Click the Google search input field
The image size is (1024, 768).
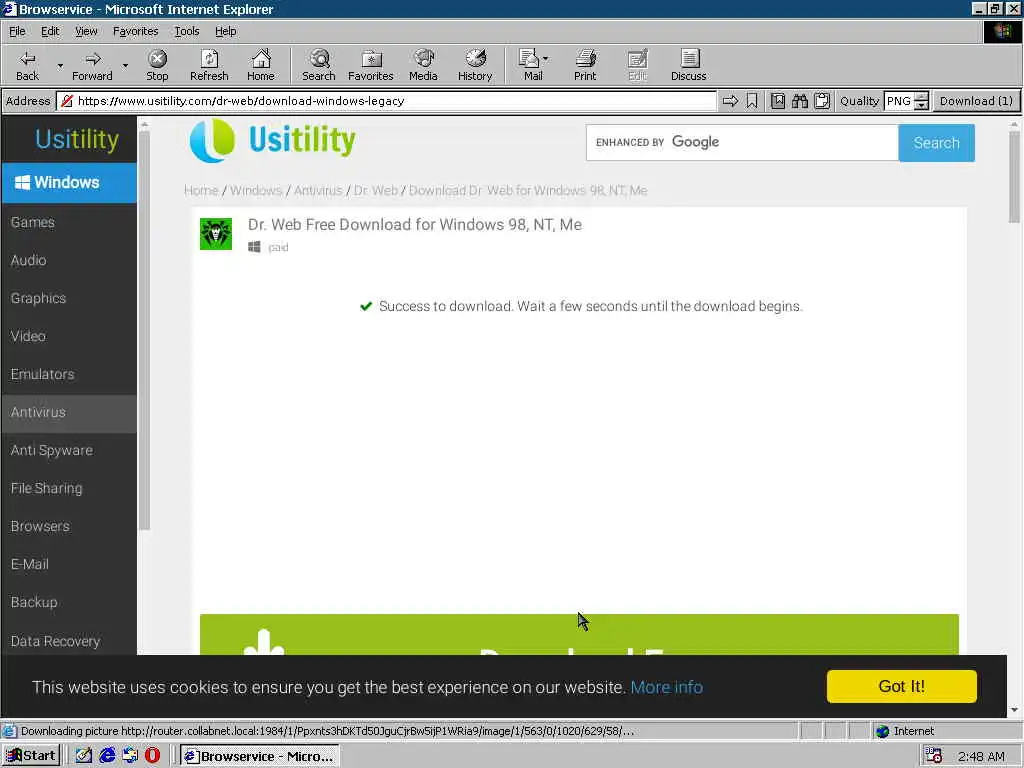tap(743, 142)
